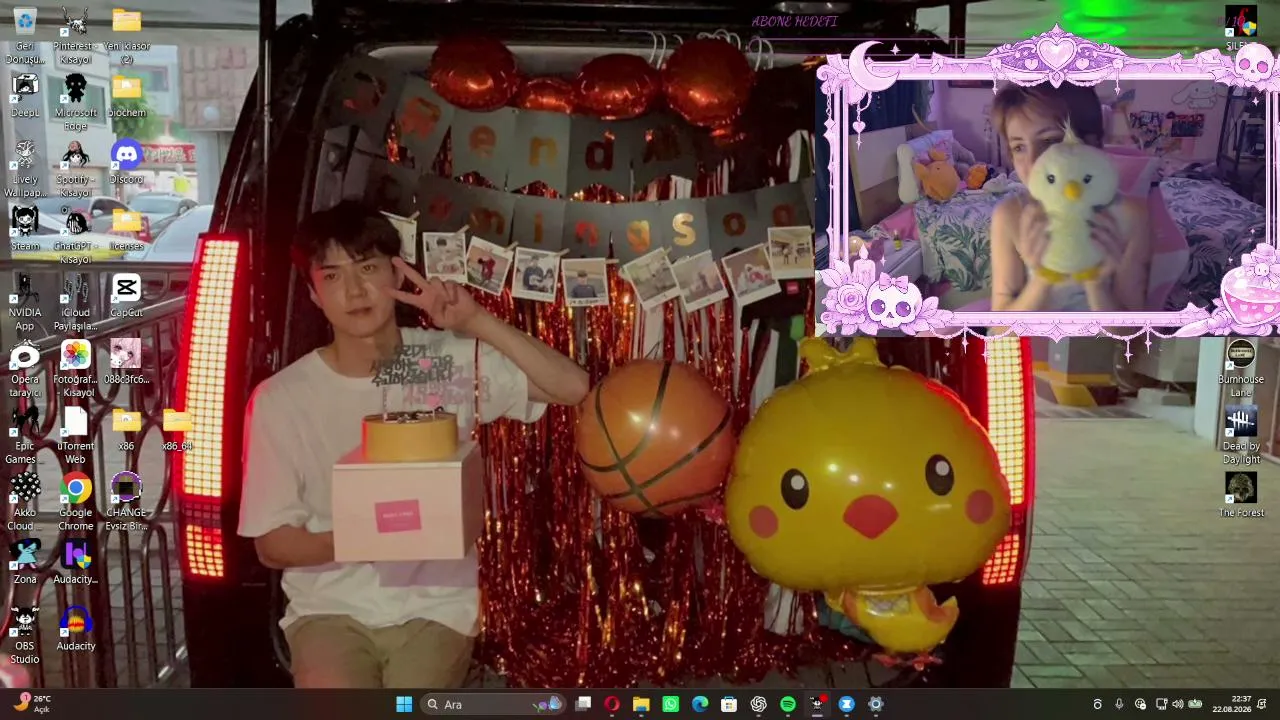Select The Forest game icon
The width and height of the screenshot is (1280, 720).
coord(1241,496)
